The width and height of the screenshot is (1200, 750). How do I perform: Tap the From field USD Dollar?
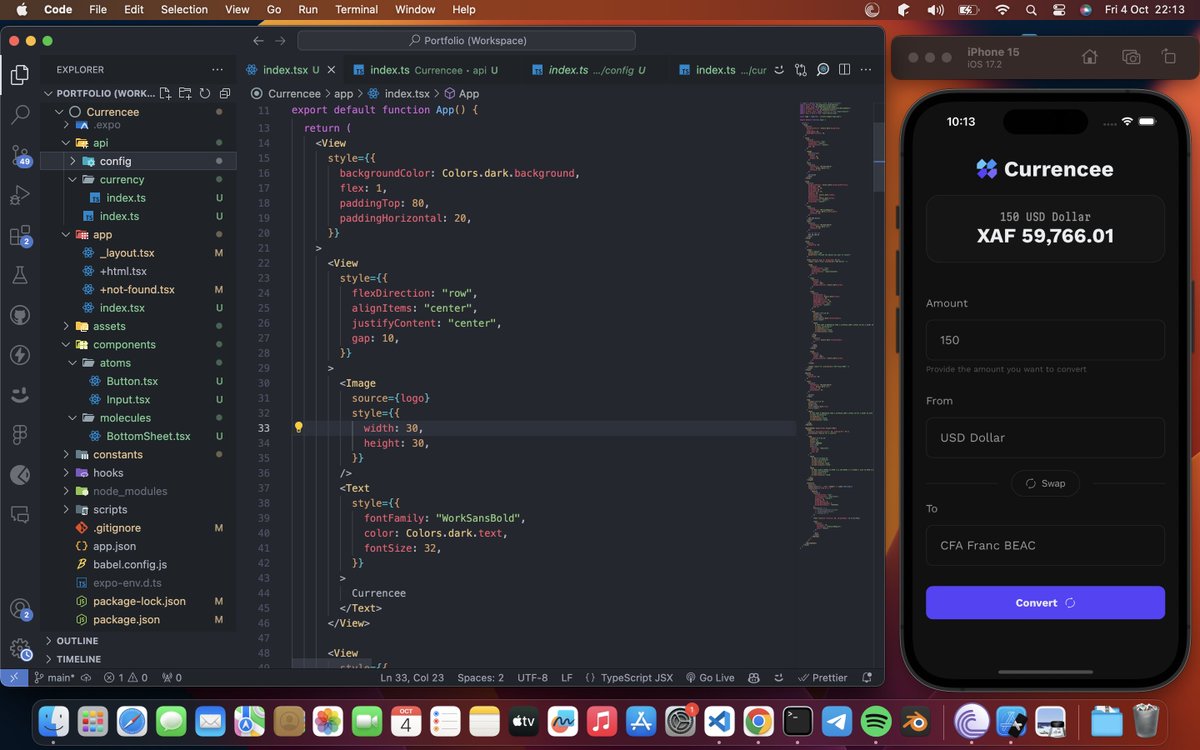coord(1045,437)
